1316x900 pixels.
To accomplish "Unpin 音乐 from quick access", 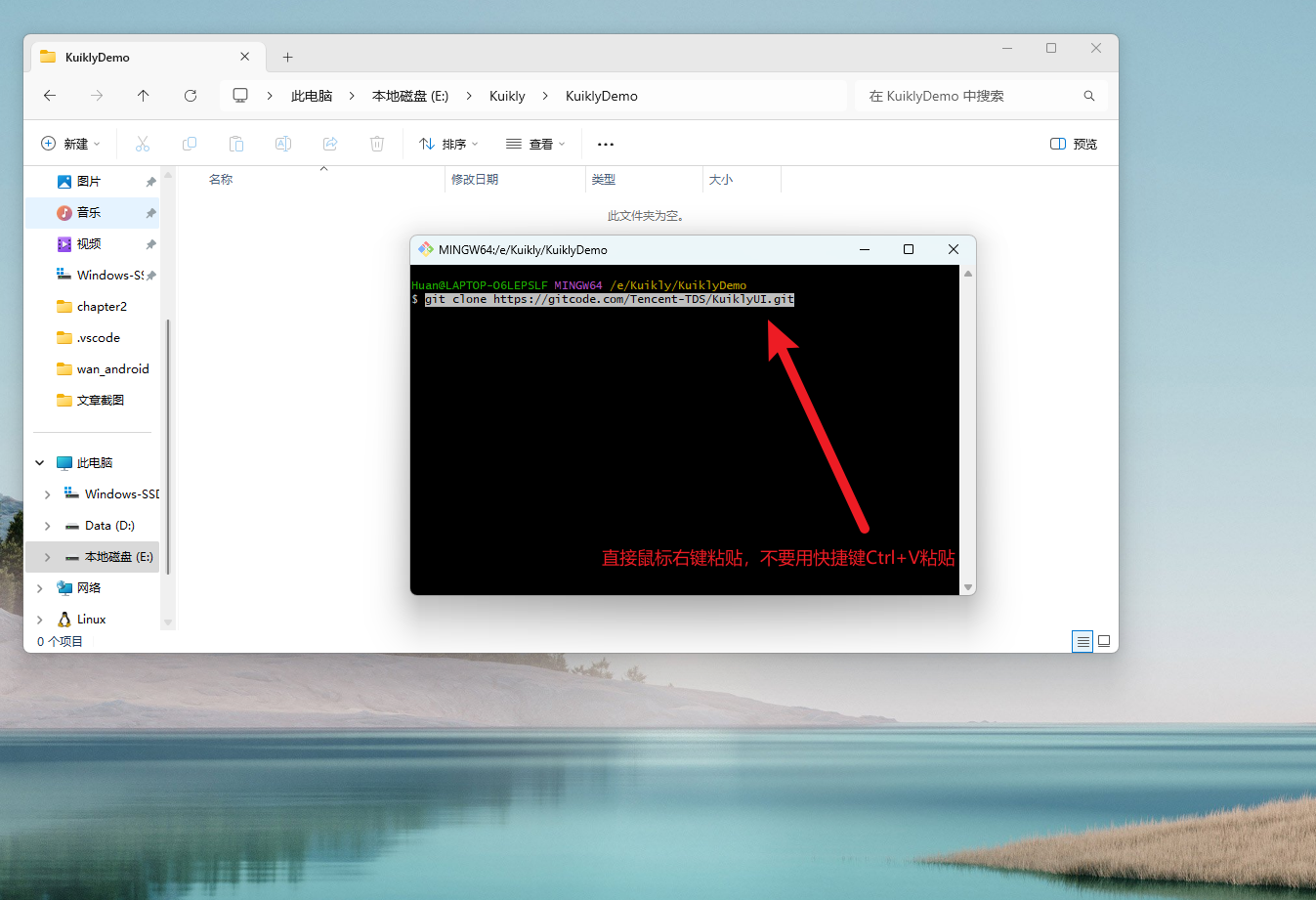I will pos(150,213).
